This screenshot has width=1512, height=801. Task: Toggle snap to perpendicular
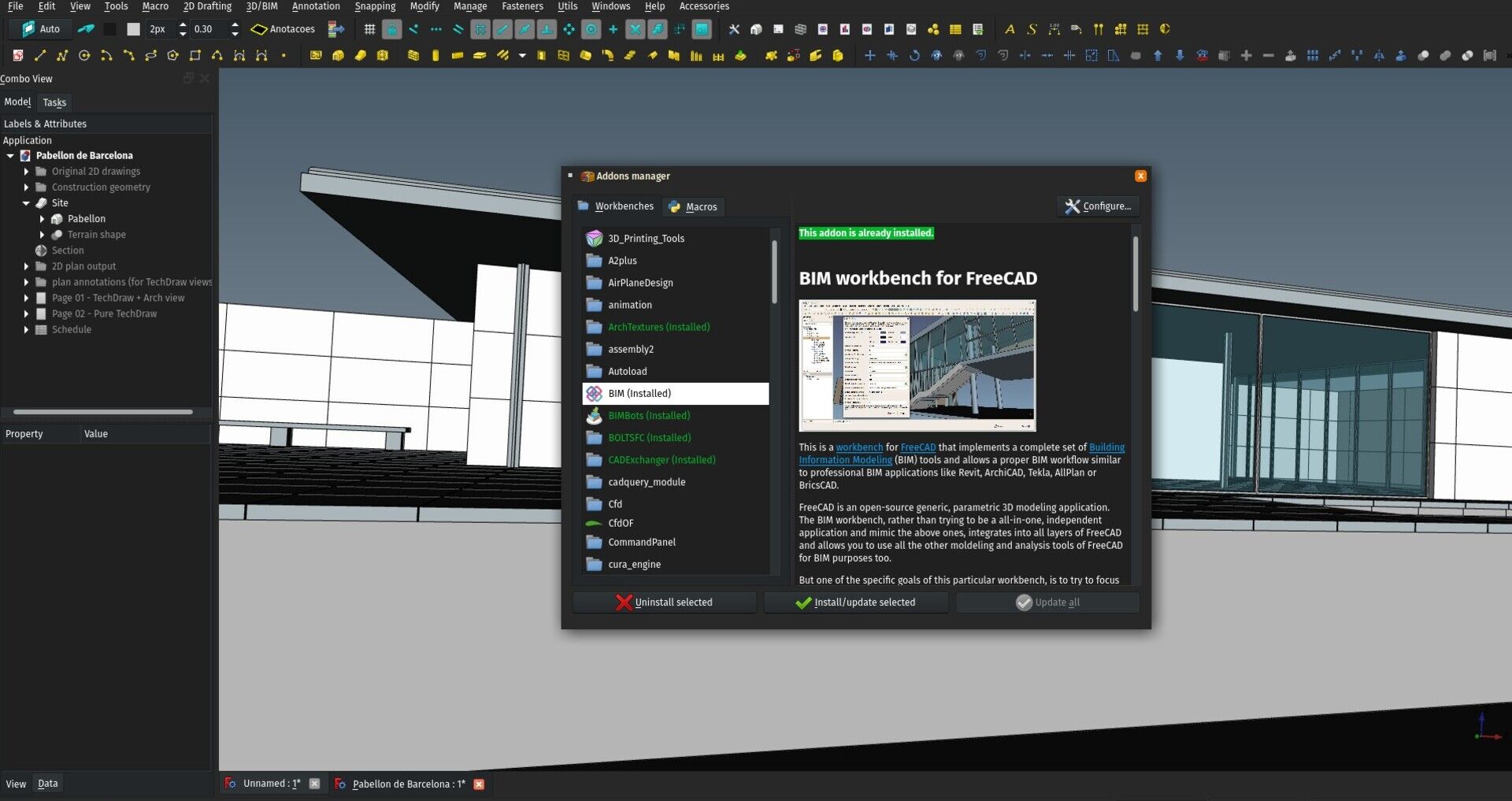point(547,29)
